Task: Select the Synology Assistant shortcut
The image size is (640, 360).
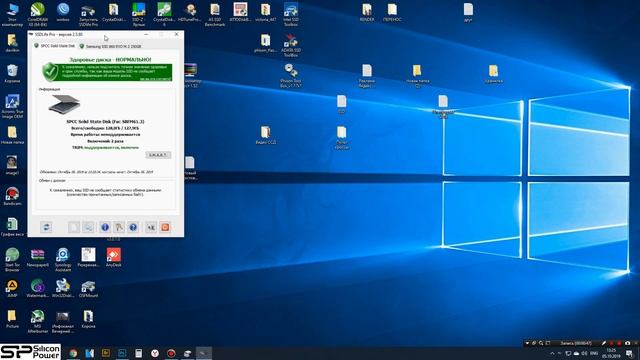Action: pyautogui.click(x=63, y=259)
